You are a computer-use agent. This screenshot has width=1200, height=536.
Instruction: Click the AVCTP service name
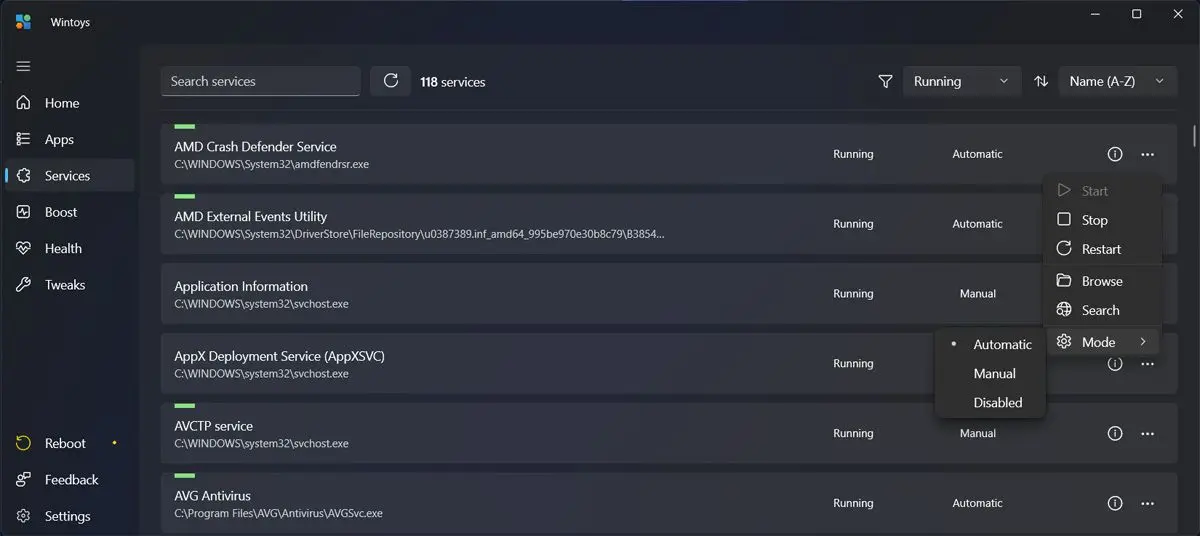pyautogui.click(x=213, y=426)
